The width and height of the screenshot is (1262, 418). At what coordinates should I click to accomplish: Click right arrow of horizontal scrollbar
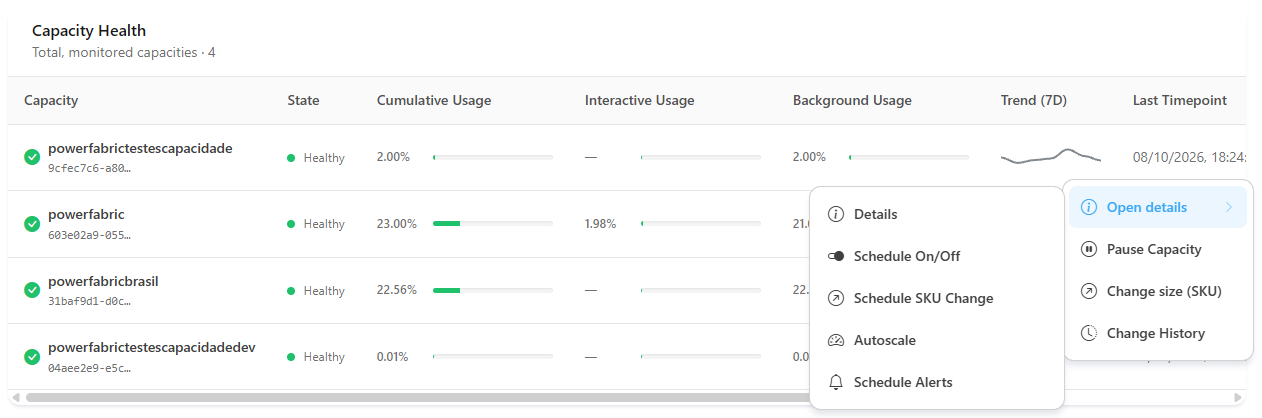(1239, 397)
